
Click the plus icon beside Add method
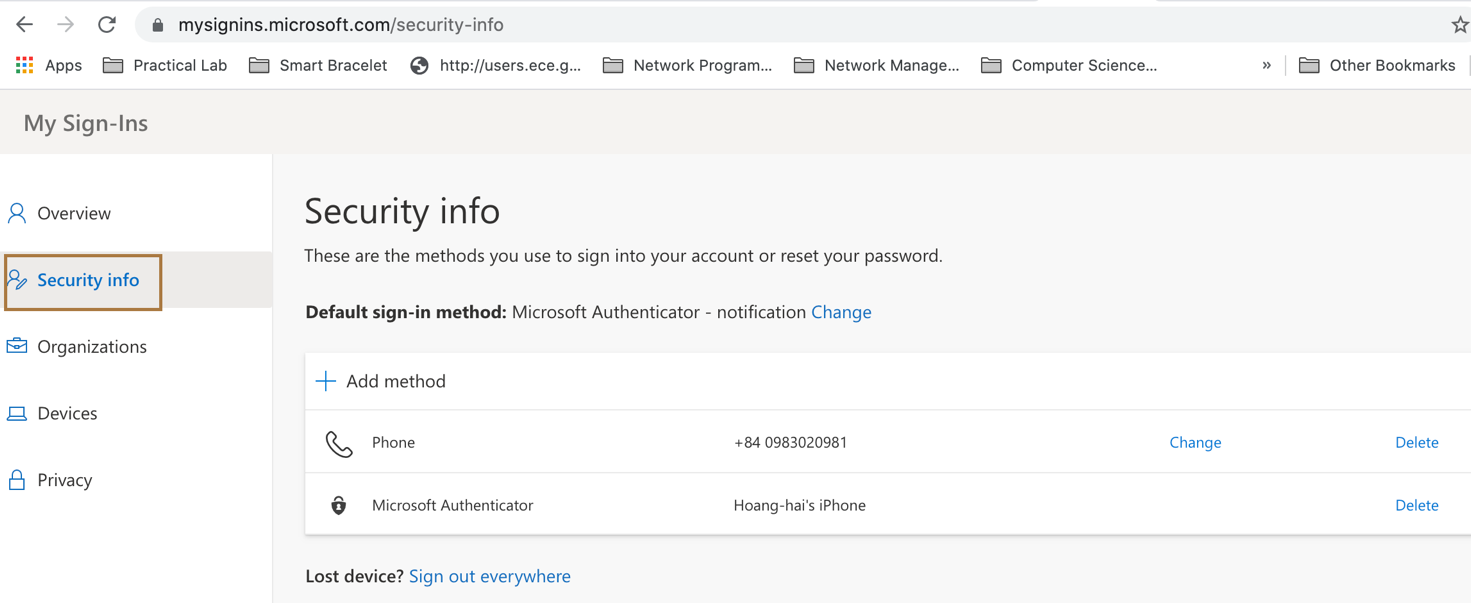(326, 381)
